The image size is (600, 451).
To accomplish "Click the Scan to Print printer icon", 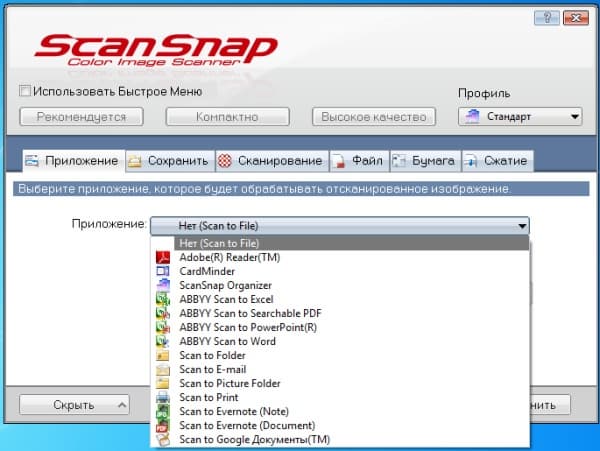I will 163,397.
